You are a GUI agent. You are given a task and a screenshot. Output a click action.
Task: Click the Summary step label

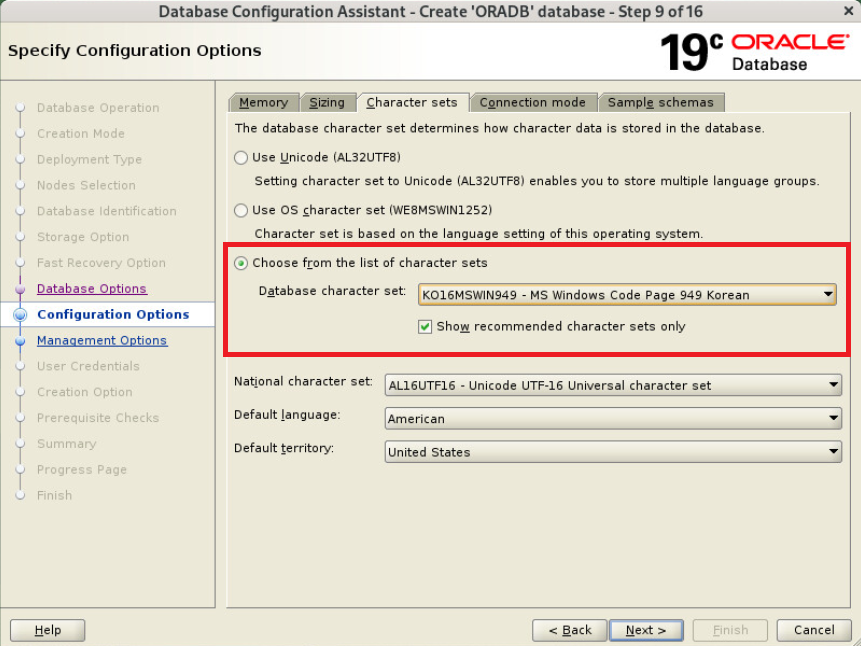(66, 444)
